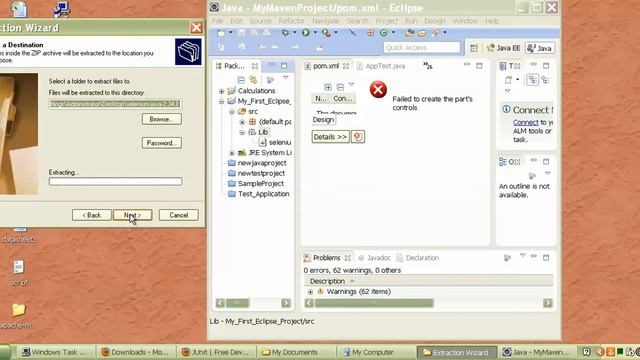Collapse the src folder node

[x=232, y=111]
